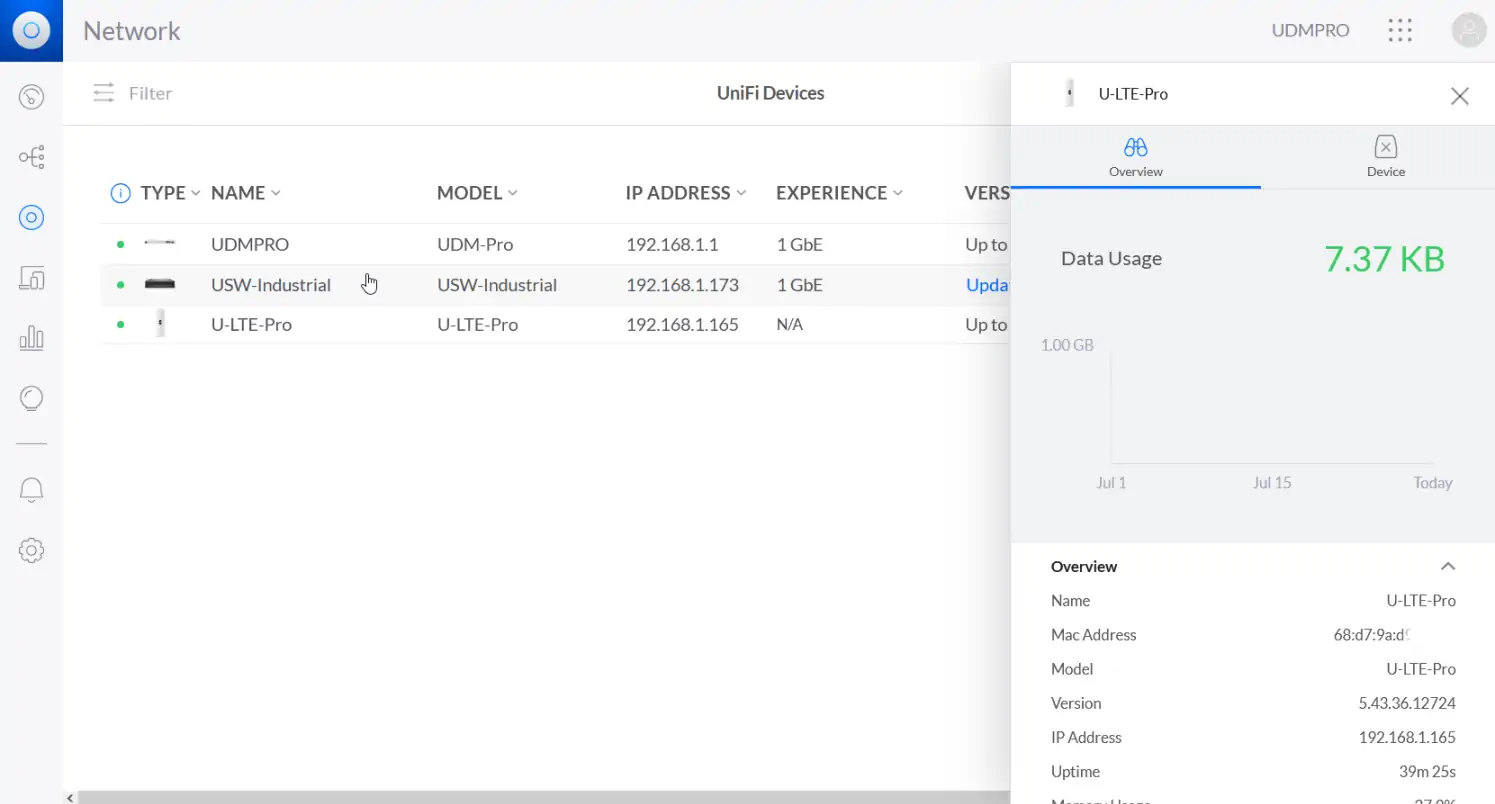Open the Statistics bar chart icon

click(x=31, y=338)
